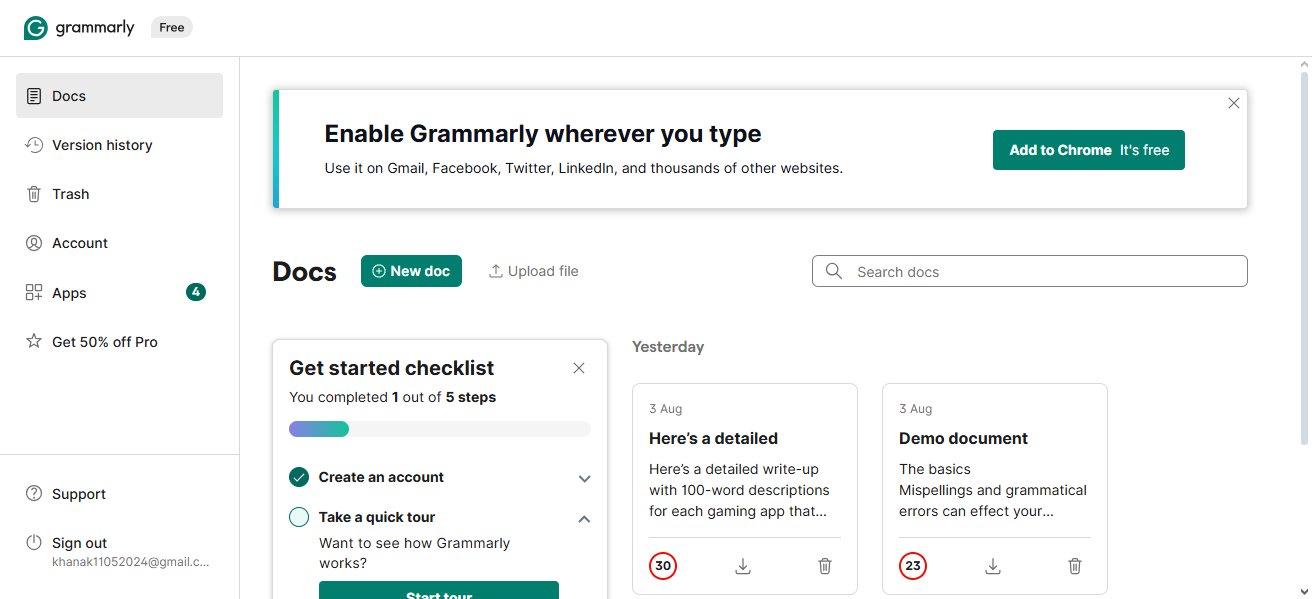The height and width of the screenshot is (599, 1312).
Task: Focus the Search docs field
Action: point(1030,271)
